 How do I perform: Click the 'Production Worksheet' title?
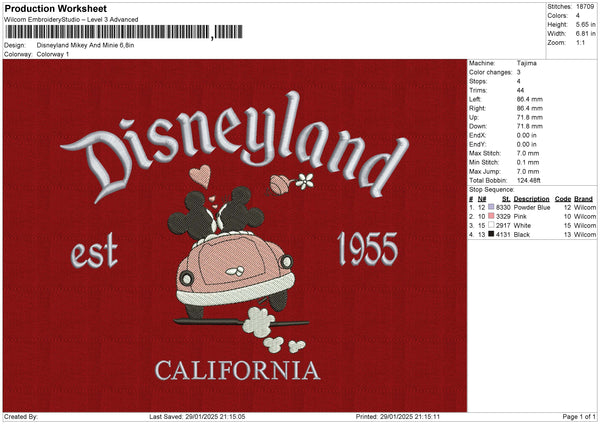coord(55,8)
